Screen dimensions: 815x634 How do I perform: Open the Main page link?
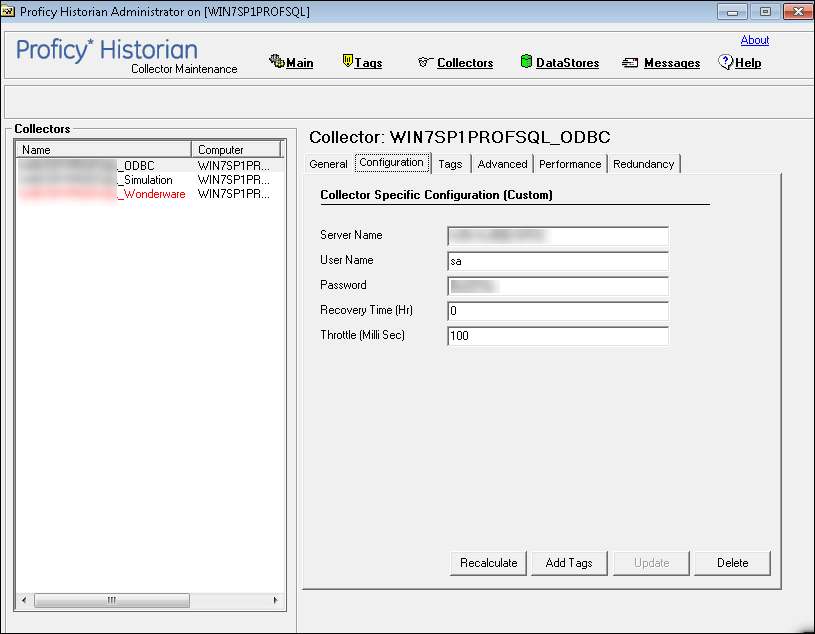pyautogui.click(x=299, y=63)
